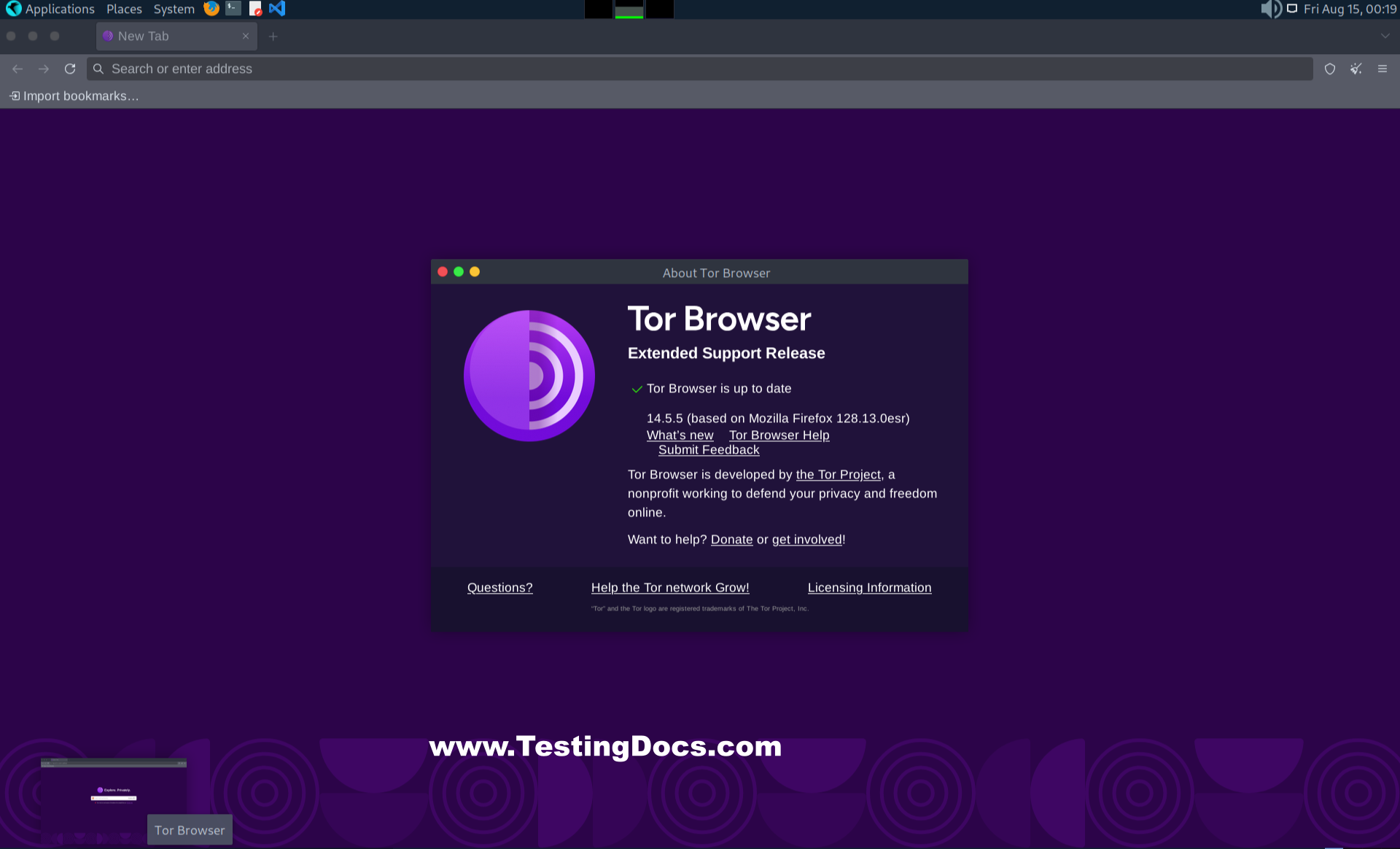Open the terminal from the top panel
Viewport: 1400px width, 849px height.
click(232, 9)
